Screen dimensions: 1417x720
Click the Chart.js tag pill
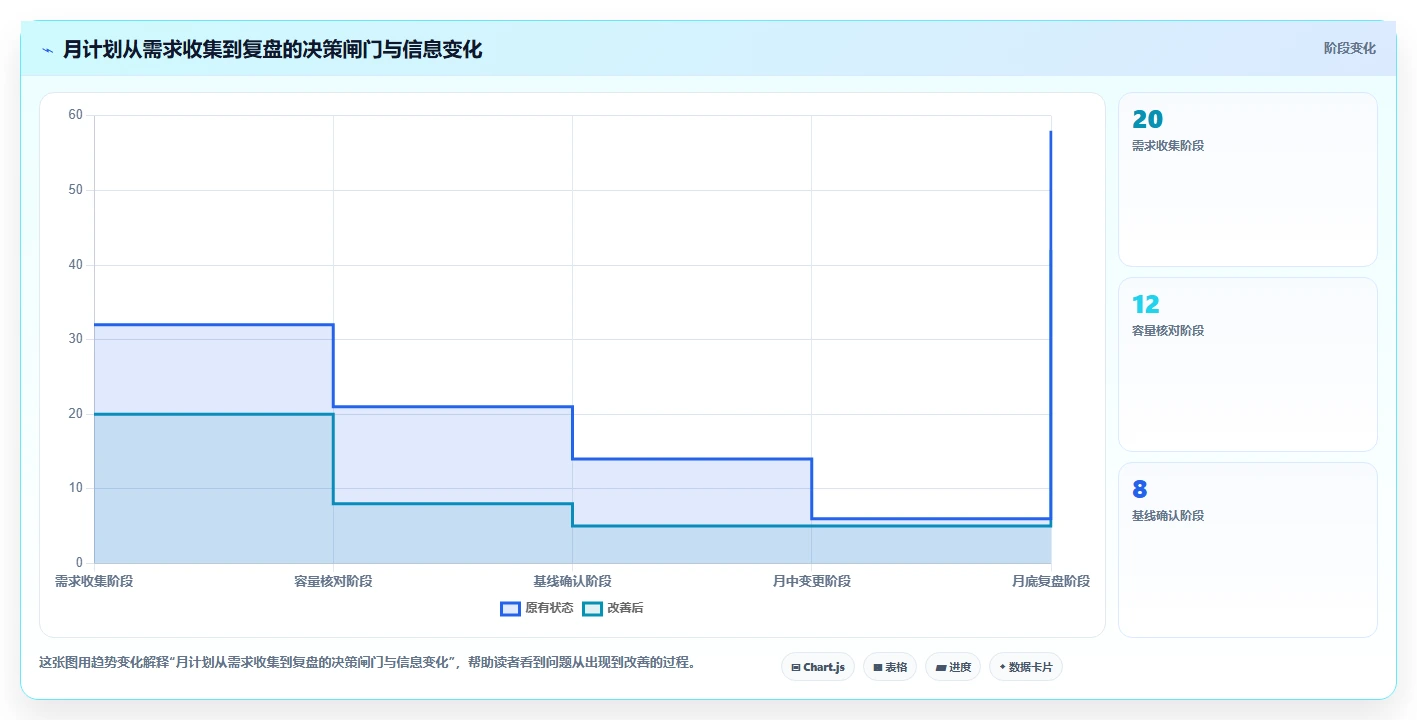(x=817, y=667)
